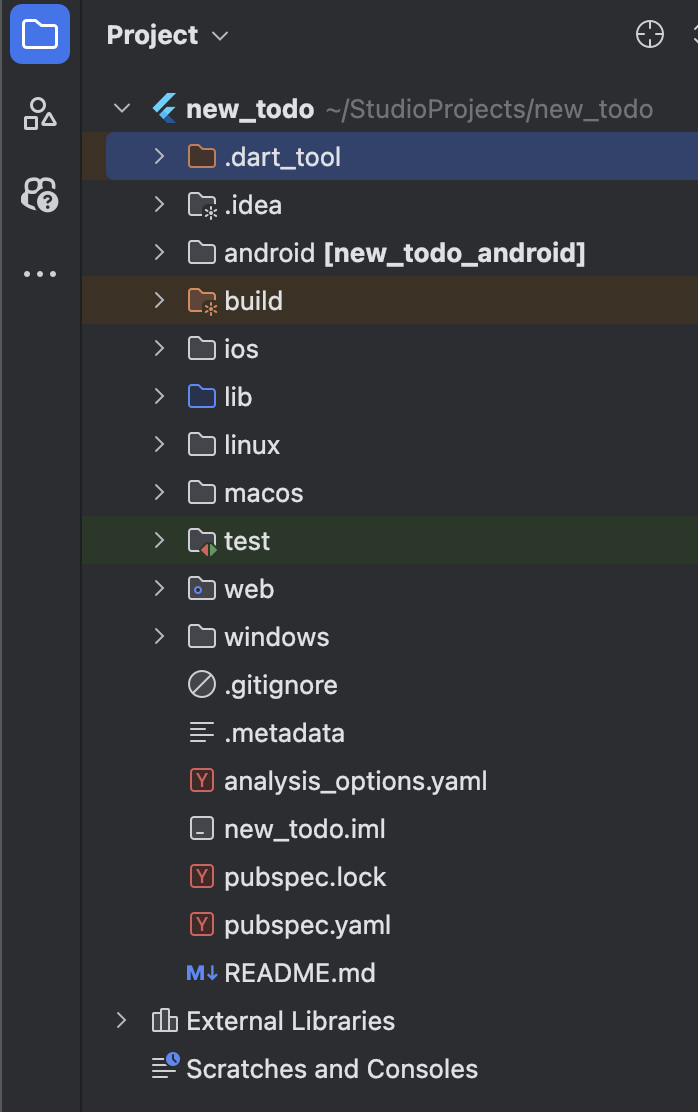The width and height of the screenshot is (698, 1112).
Task: Expand the .dart_tool folder
Action: click(160, 156)
